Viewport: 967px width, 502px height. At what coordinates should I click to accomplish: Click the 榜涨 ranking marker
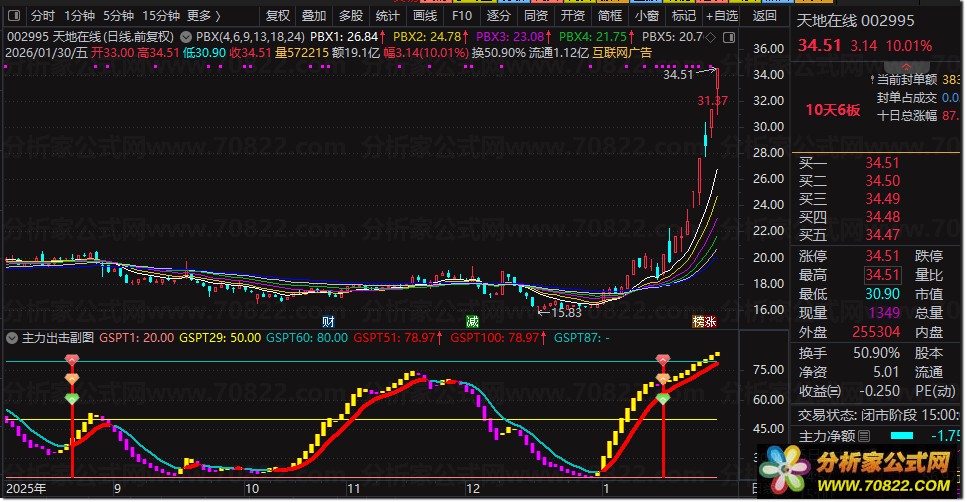coord(704,321)
